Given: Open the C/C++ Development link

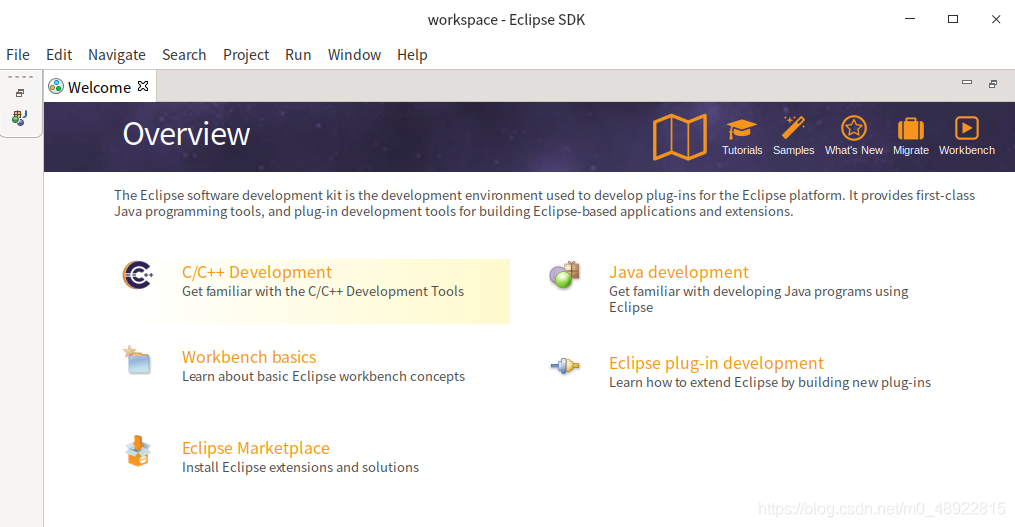Looking at the screenshot, I should [x=256, y=272].
